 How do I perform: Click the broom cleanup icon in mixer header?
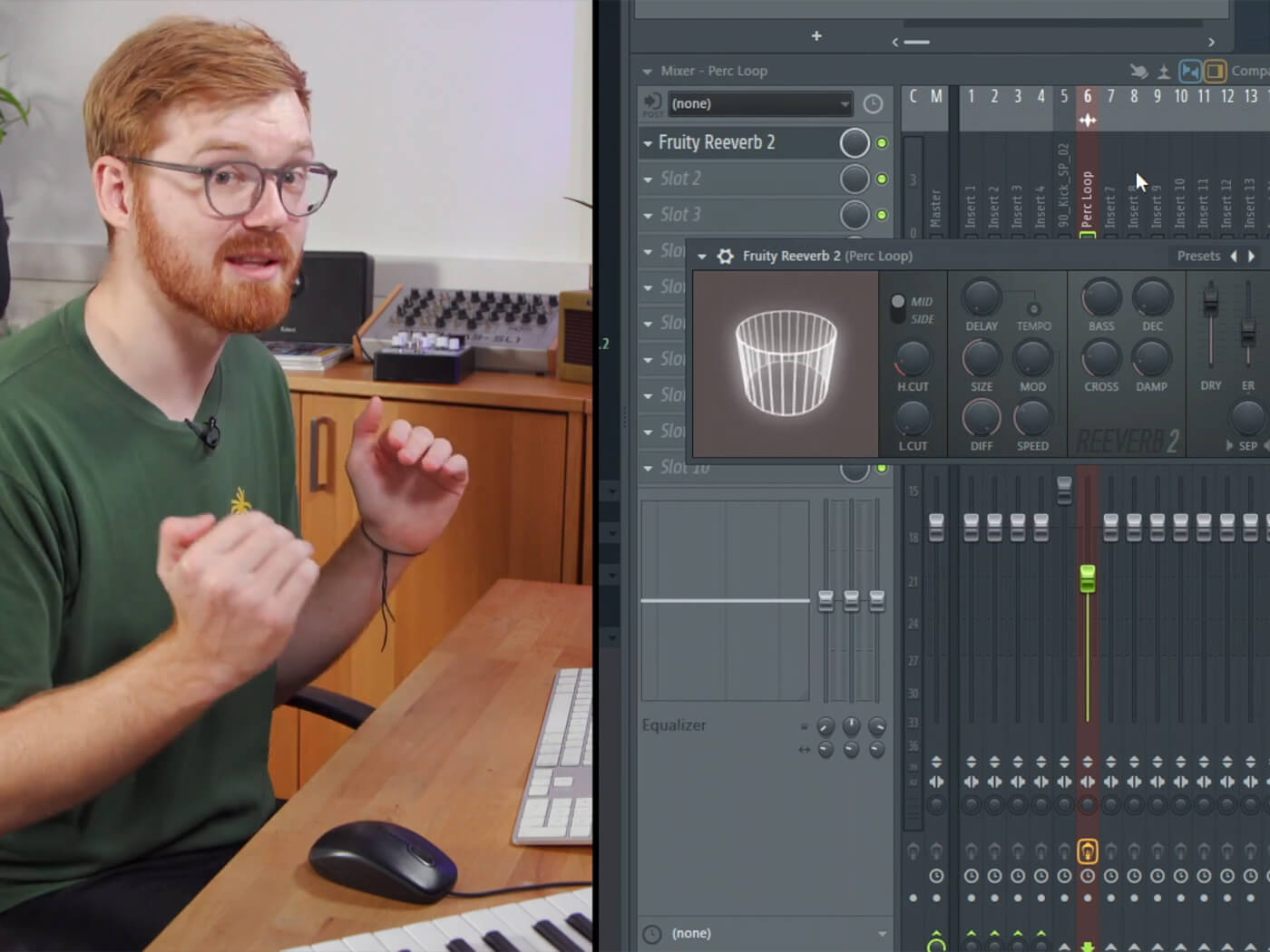(x=1137, y=71)
